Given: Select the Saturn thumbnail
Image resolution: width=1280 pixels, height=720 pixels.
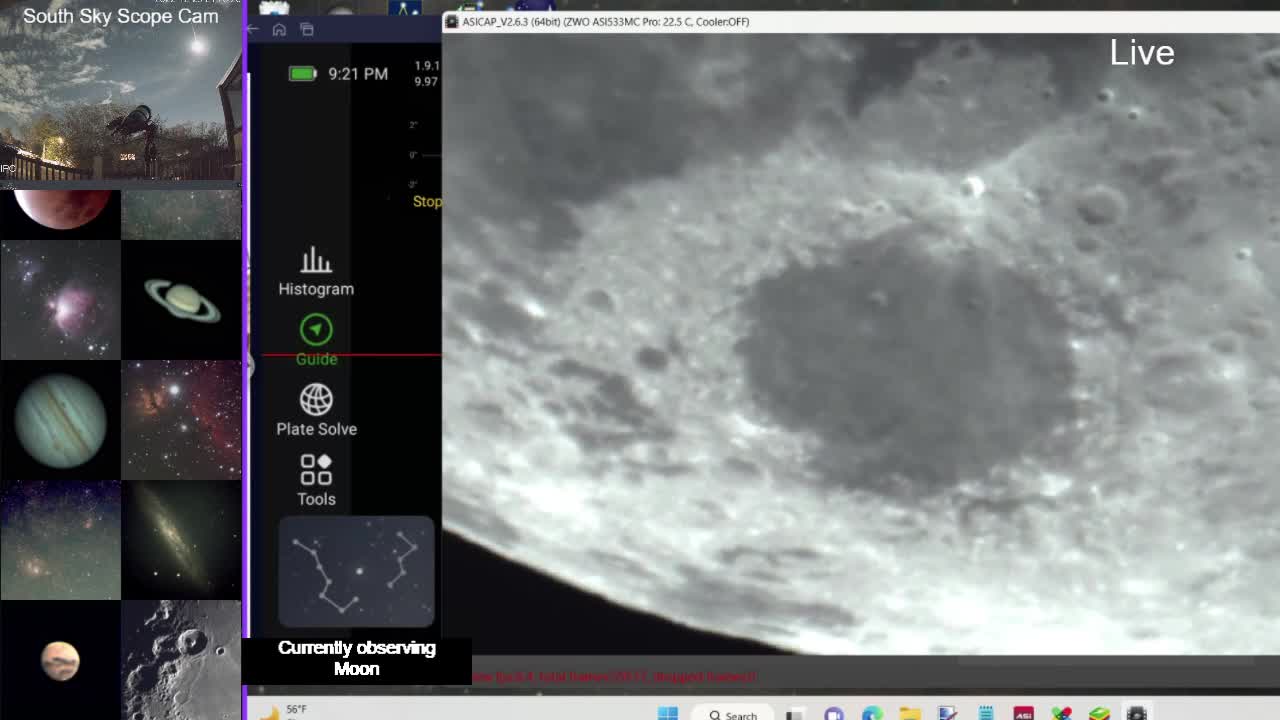Looking at the screenshot, I should pos(181,300).
